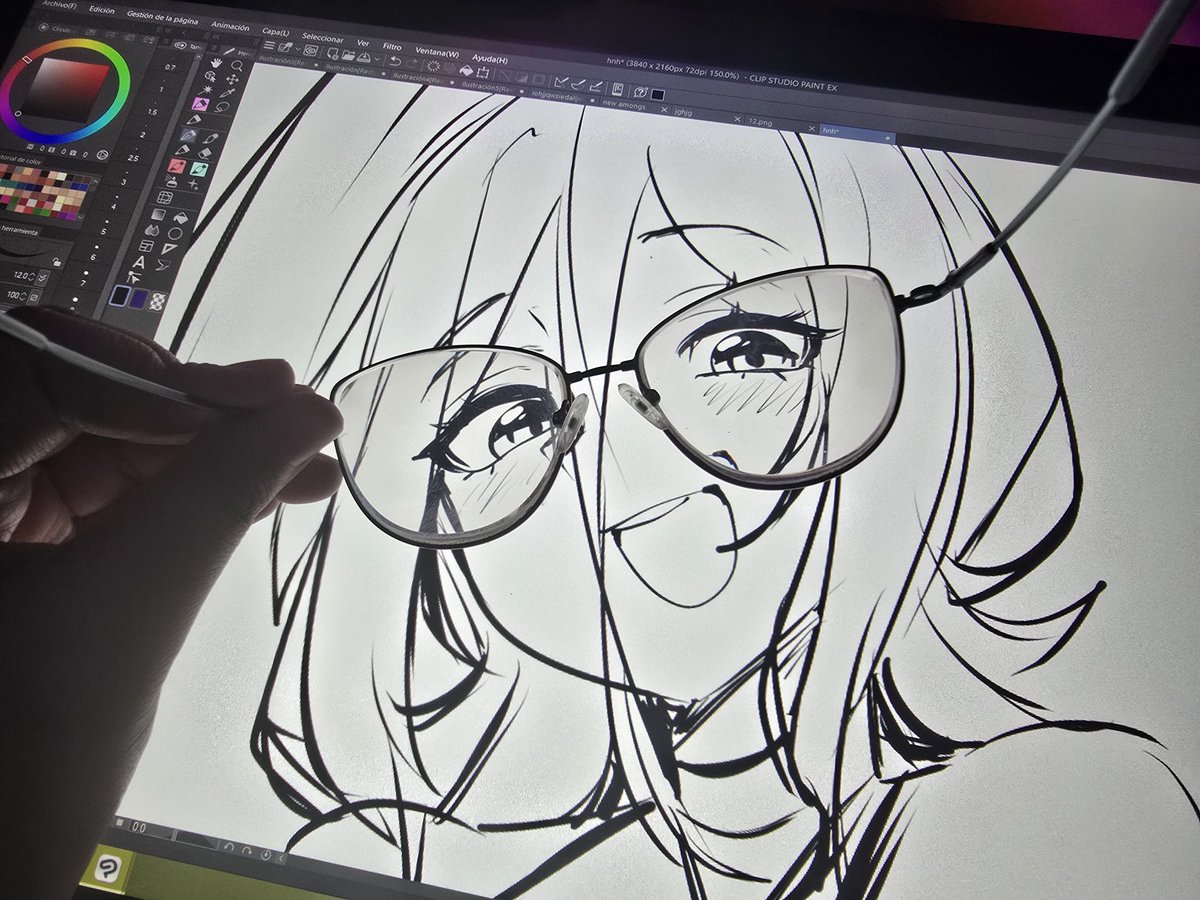
Task: Open the Archivo(F) menu
Action: click(59, 5)
